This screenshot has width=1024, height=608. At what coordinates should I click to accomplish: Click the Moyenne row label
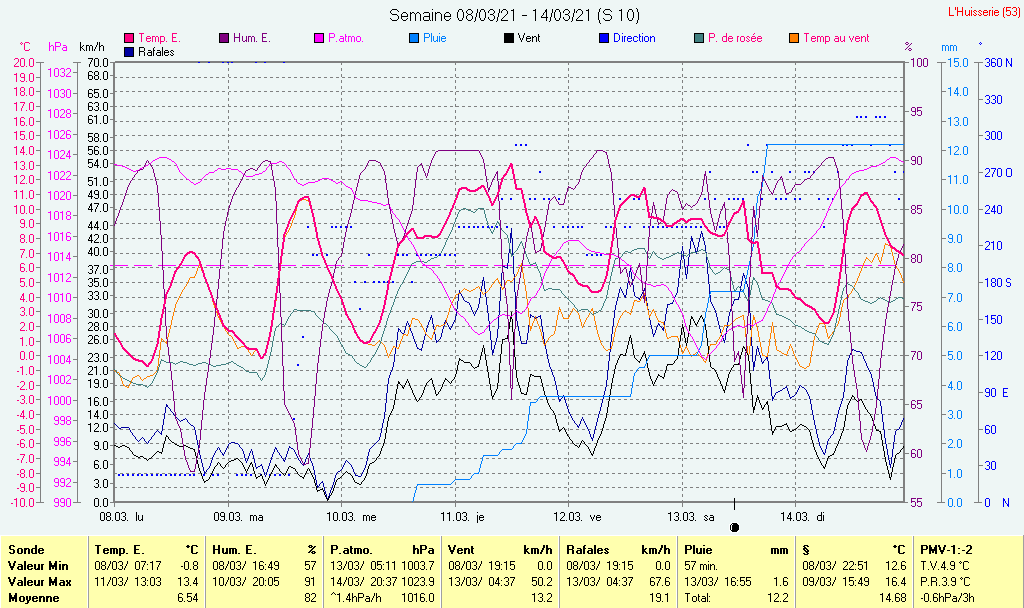pyautogui.click(x=33, y=598)
